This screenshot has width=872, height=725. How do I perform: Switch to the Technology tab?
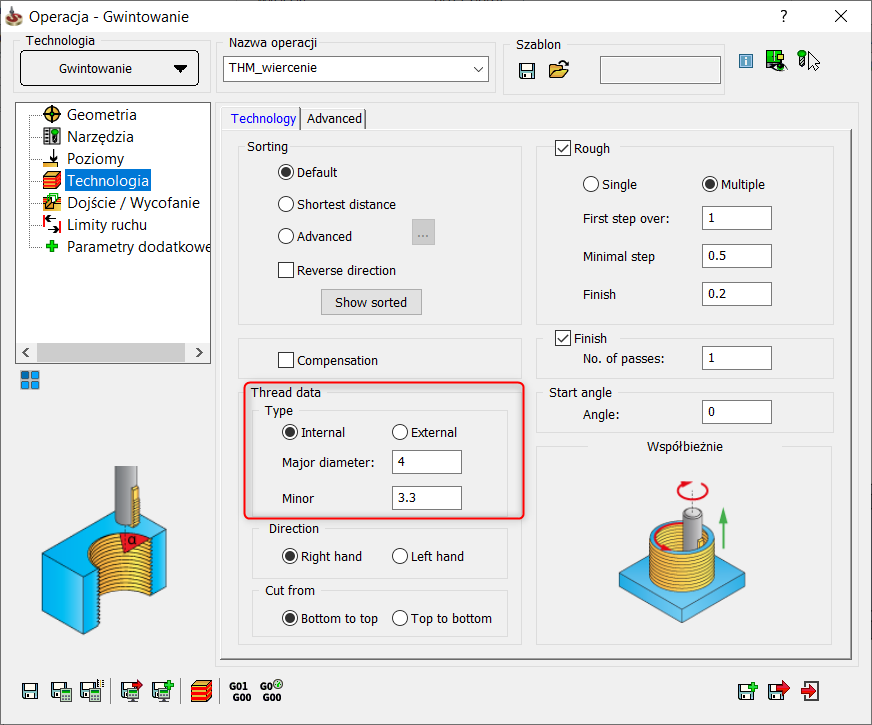(263, 118)
